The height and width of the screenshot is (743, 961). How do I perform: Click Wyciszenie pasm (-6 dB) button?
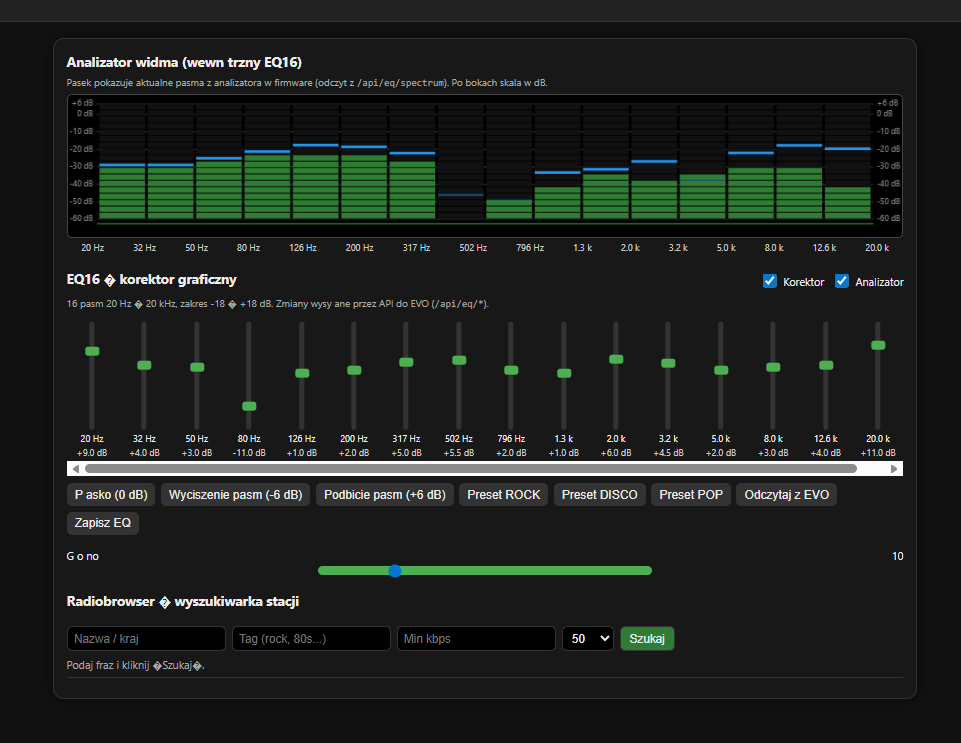[235, 495]
